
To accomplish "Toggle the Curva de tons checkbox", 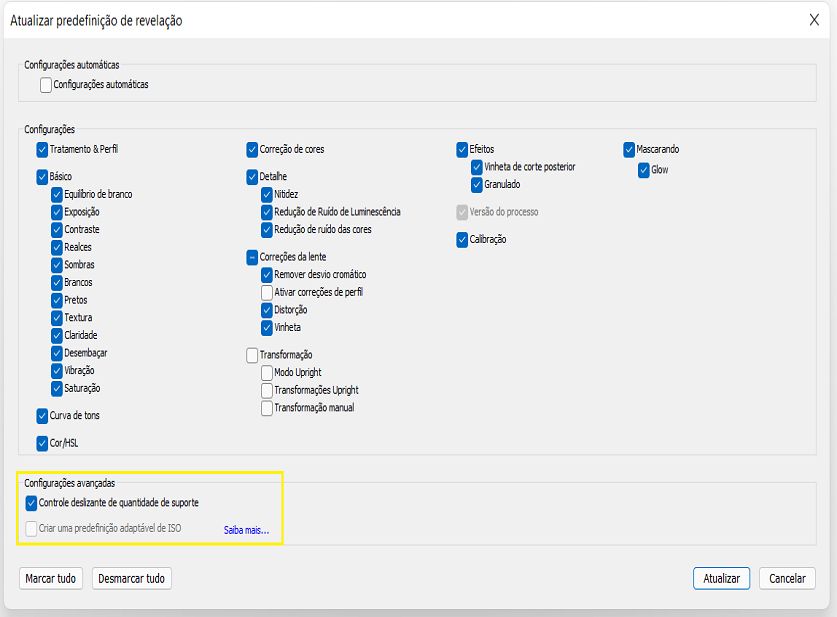I will 42,415.
